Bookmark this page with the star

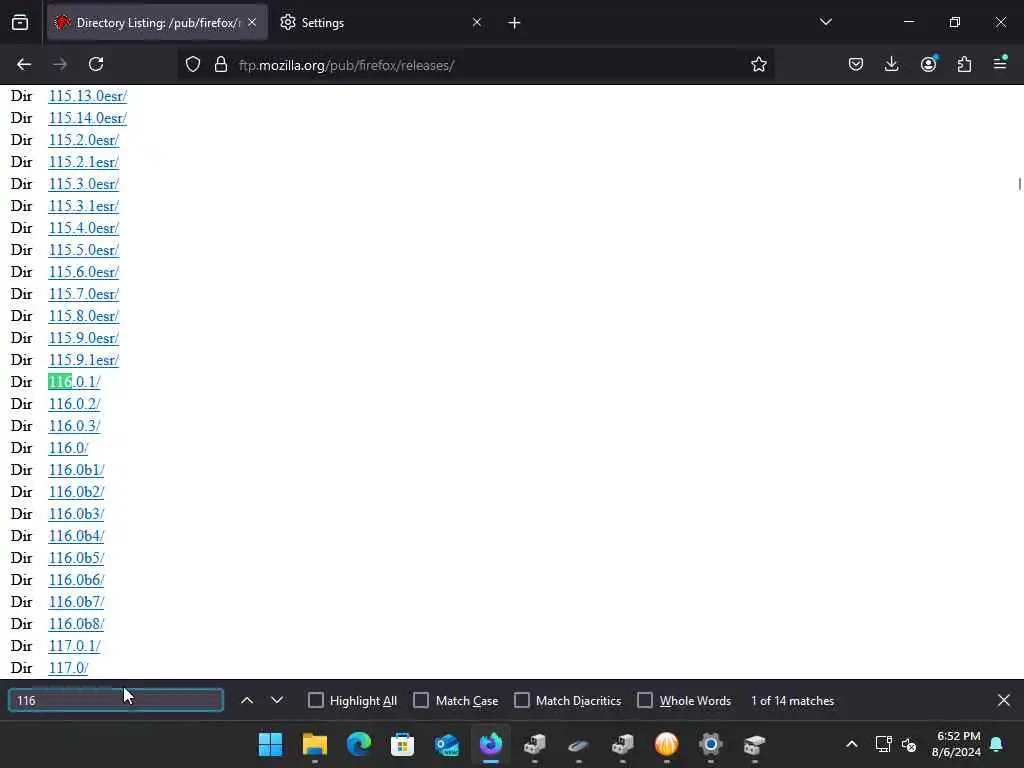758,64
